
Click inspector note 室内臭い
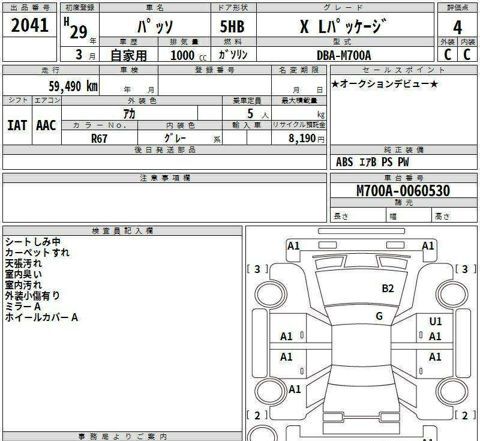click(x=23, y=274)
